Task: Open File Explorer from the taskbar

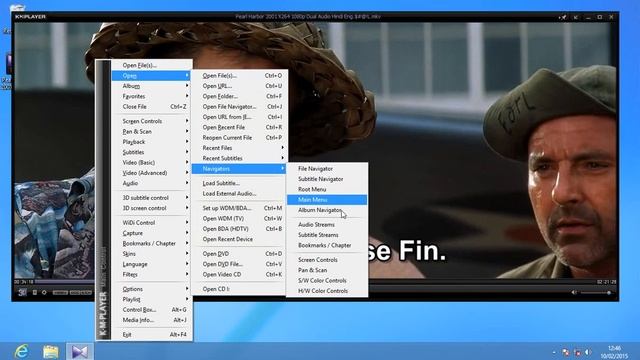Action: point(50,351)
